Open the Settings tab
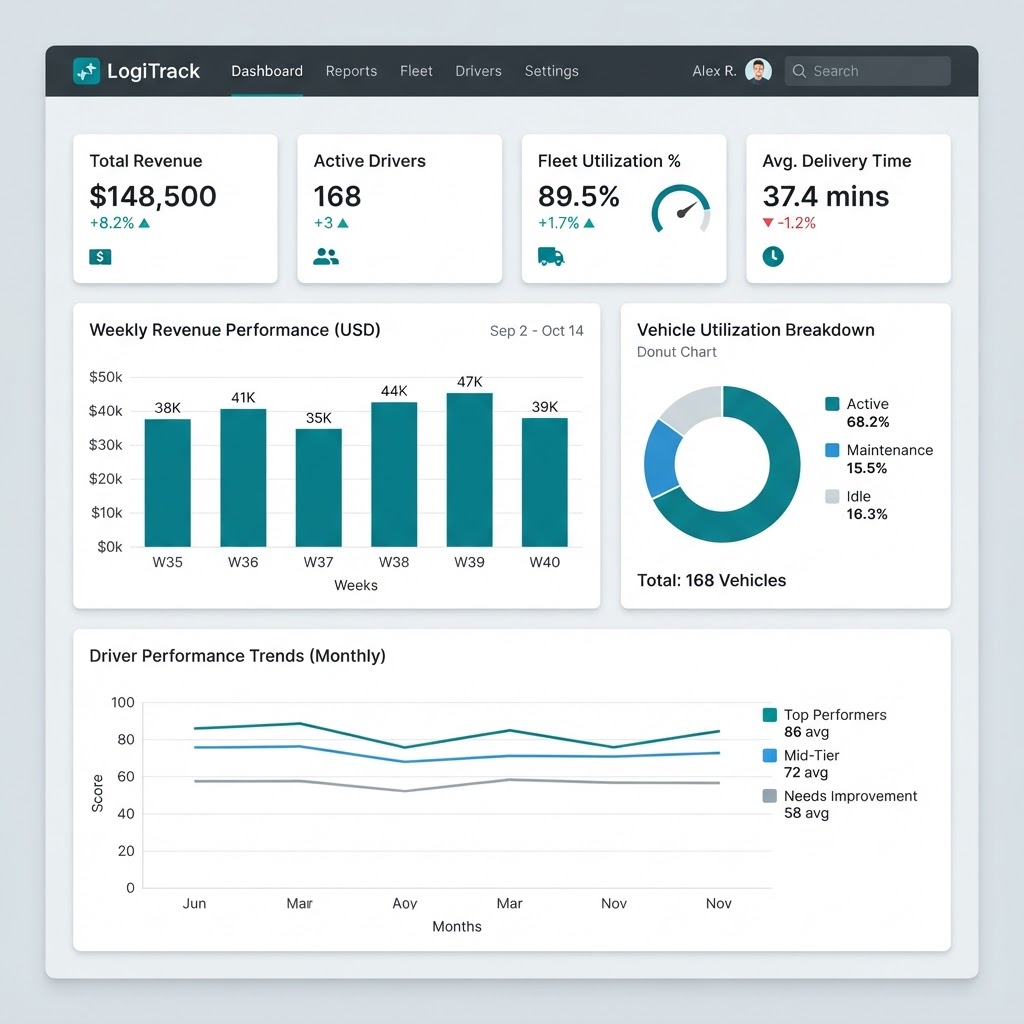This screenshot has width=1024, height=1024. [x=551, y=71]
